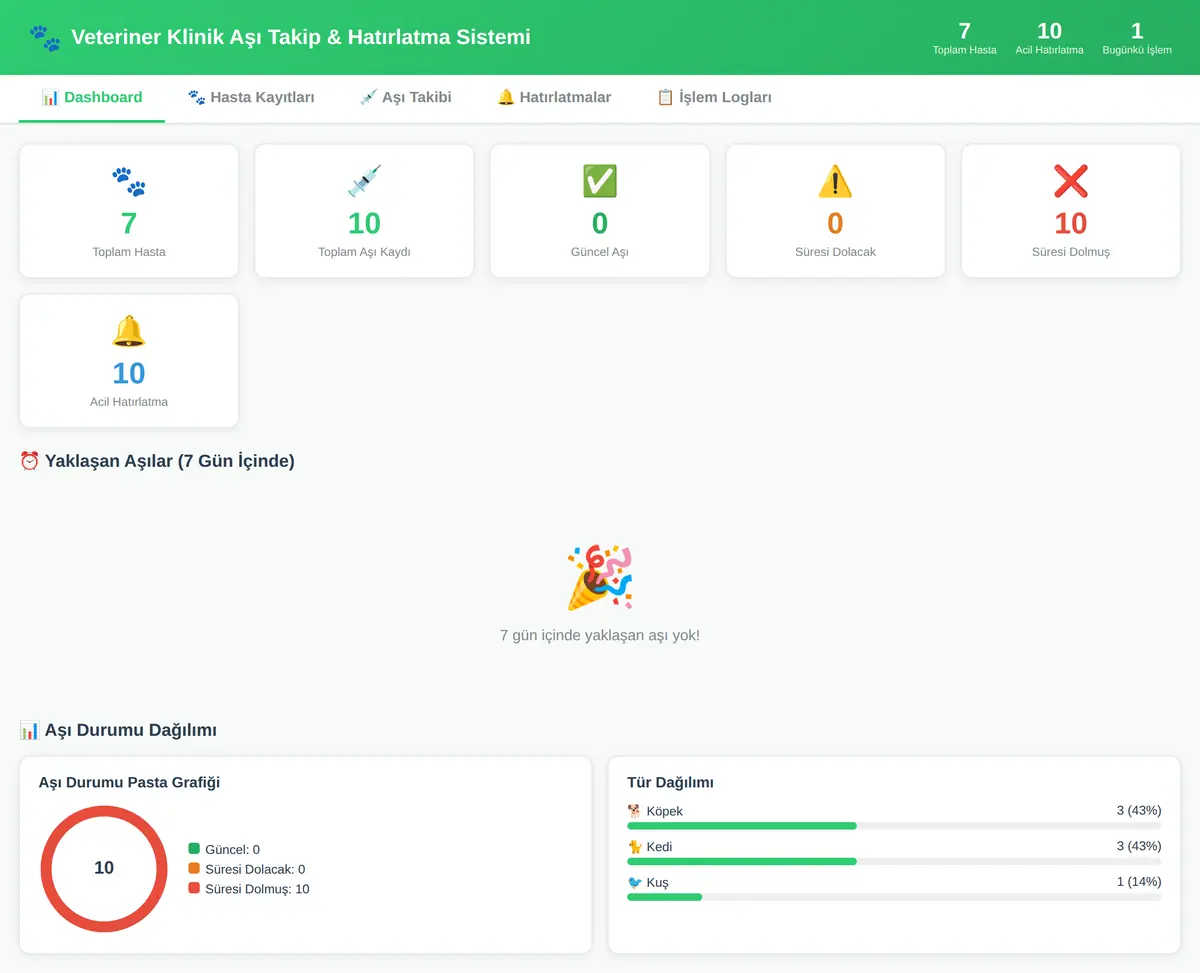This screenshot has width=1200, height=973.
Task: Click the orange Süresi Dolacak legend swatch
Action: pos(194,868)
